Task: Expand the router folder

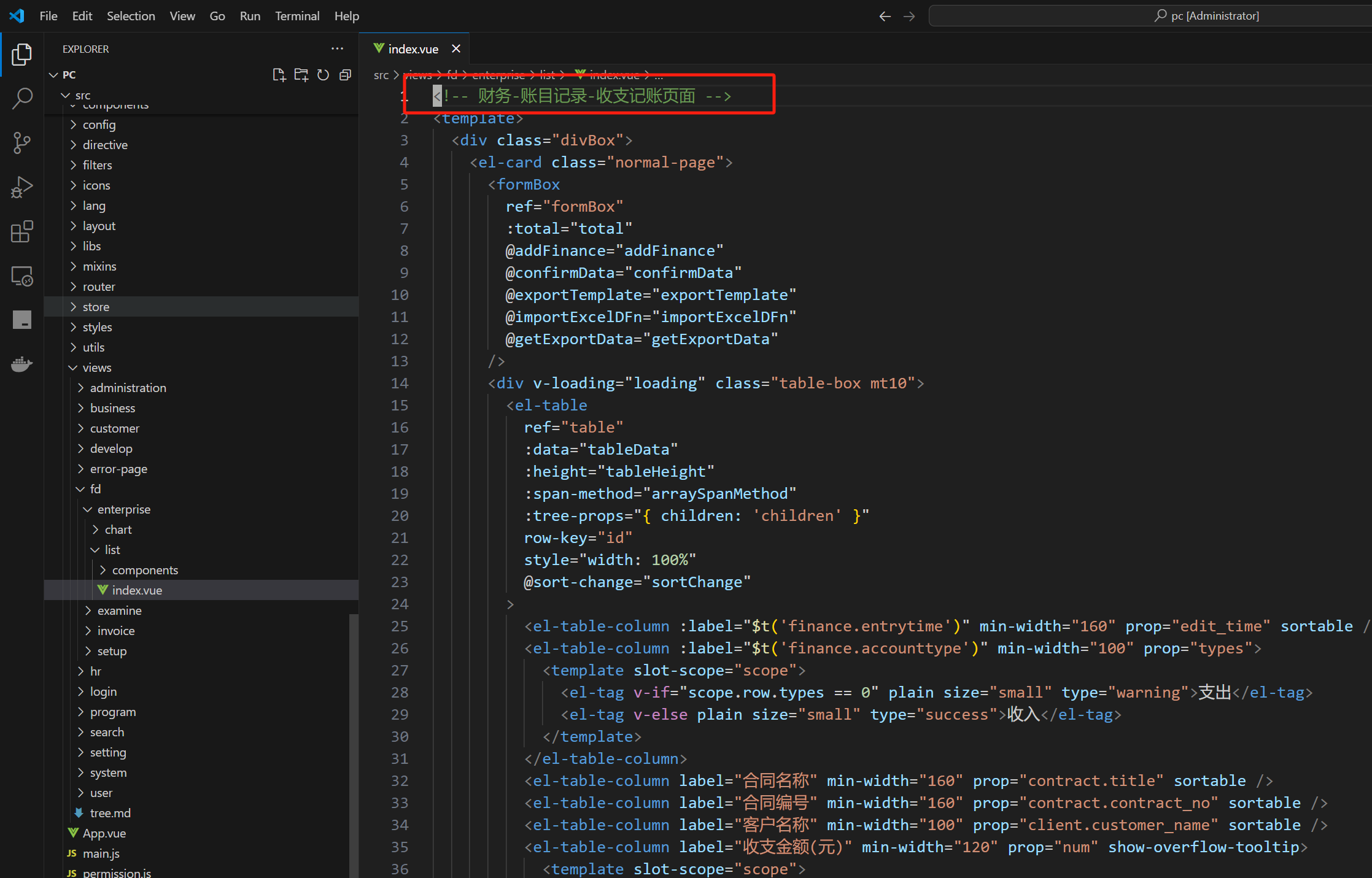Action: [201, 287]
